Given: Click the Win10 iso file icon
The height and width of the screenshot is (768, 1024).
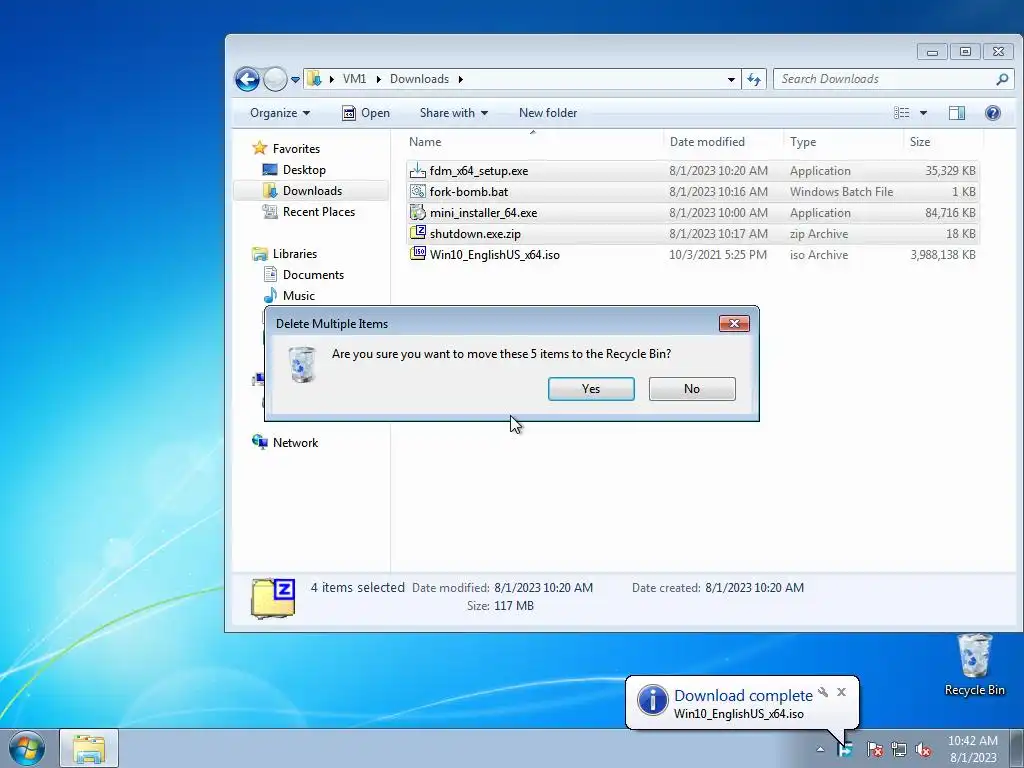Looking at the screenshot, I should (x=417, y=254).
